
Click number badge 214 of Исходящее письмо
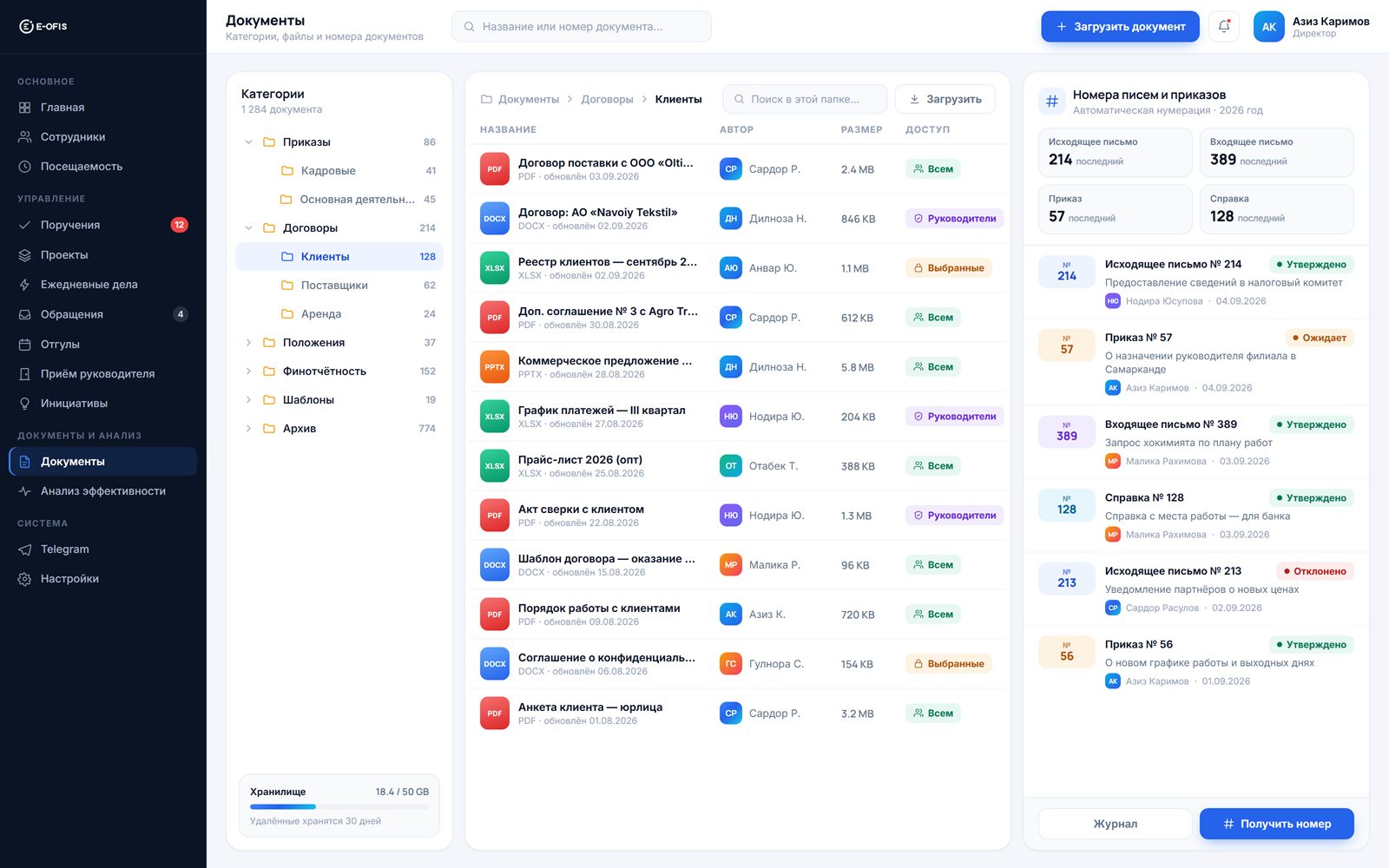coord(1067,272)
